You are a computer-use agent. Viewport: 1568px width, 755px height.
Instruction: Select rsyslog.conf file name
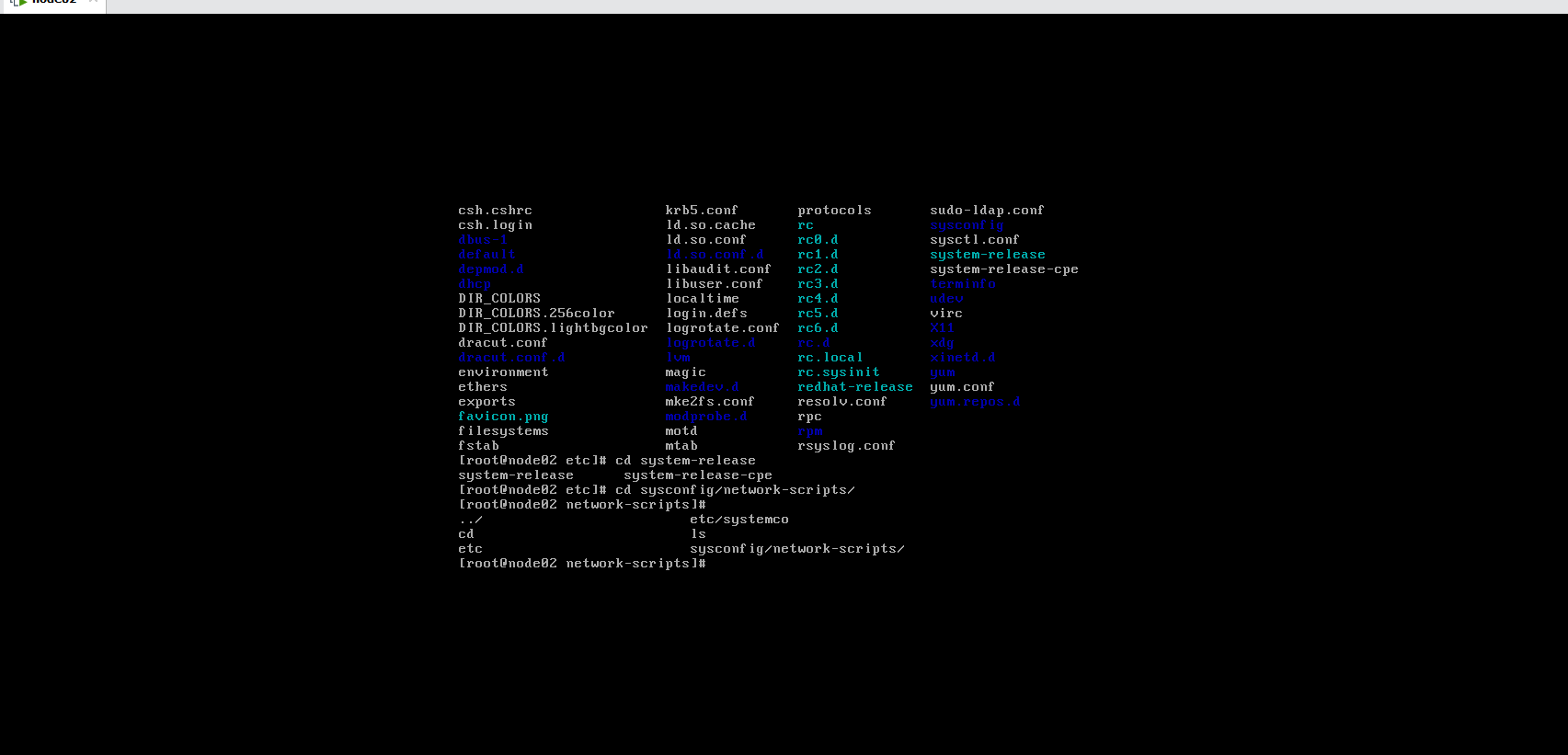pyautogui.click(x=846, y=446)
